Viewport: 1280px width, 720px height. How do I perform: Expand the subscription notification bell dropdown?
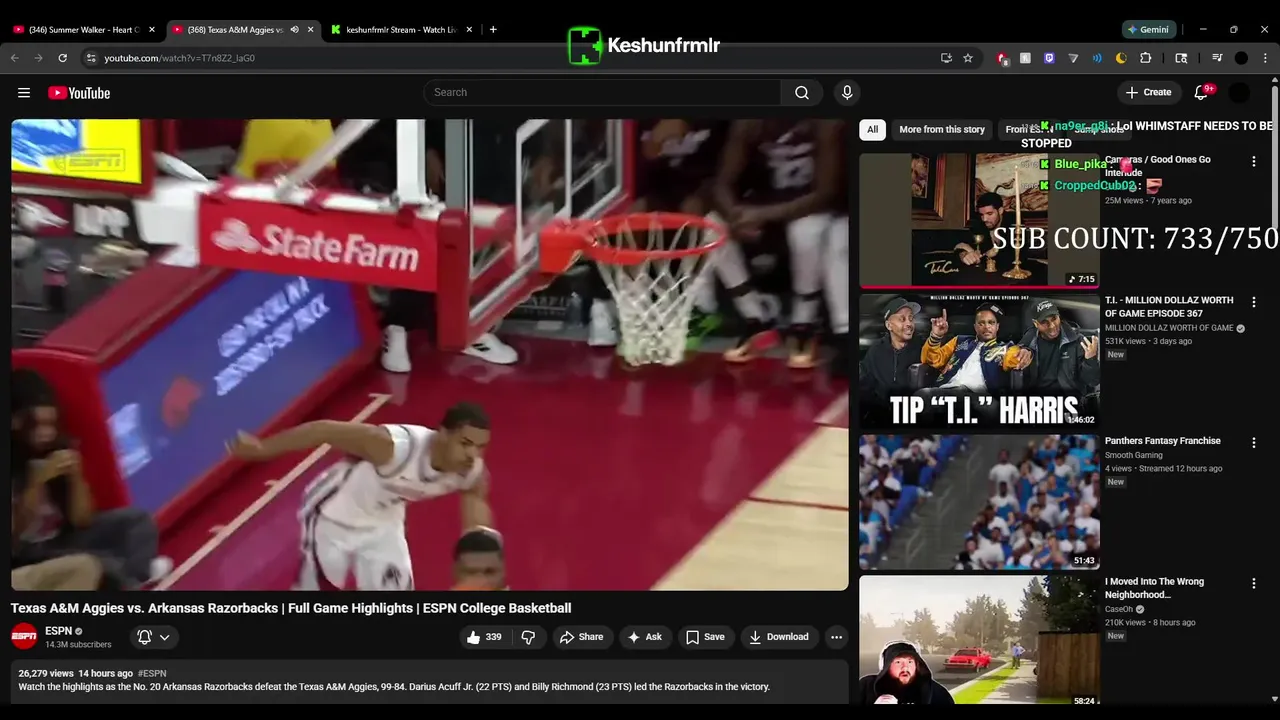click(x=153, y=637)
